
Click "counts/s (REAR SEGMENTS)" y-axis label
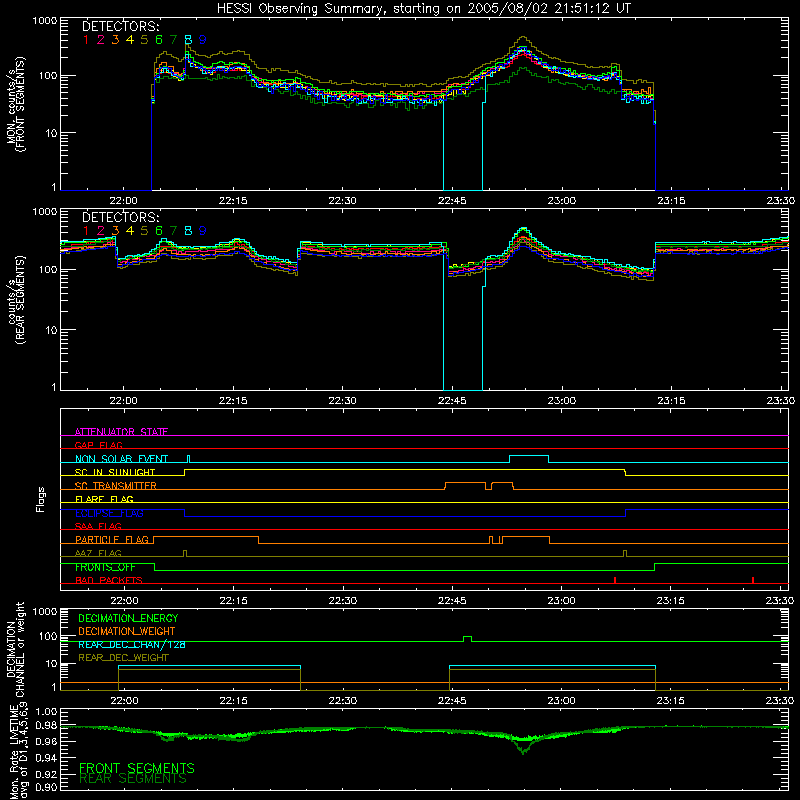click(15, 300)
